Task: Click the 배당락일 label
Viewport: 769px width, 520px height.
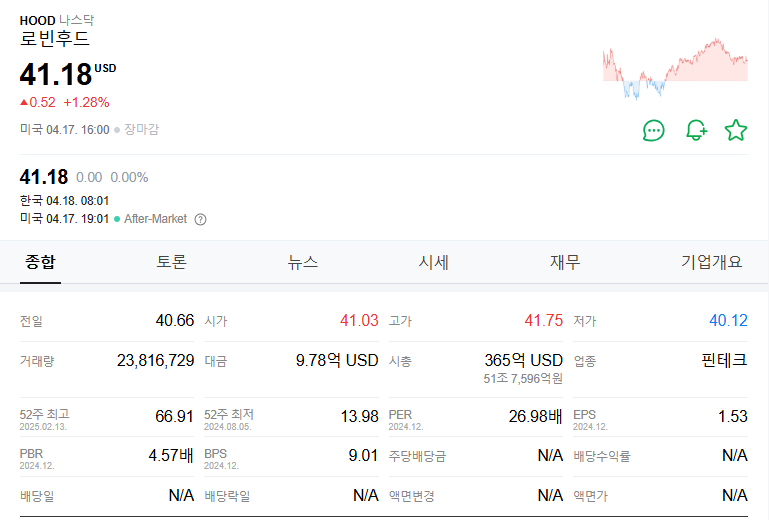Action: coord(227,496)
